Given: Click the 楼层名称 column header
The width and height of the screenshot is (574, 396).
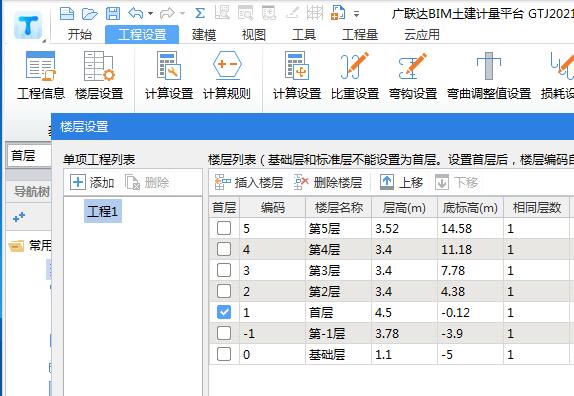Looking at the screenshot, I should point(339,208).
